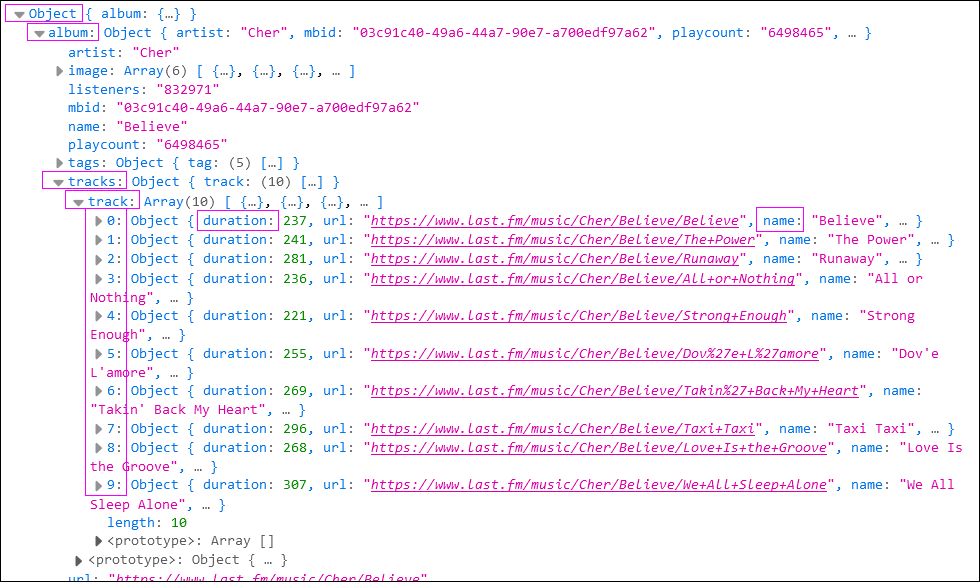Click the tracks property label
Screen dimensions: 980x582
pyautogui.click(x=95, y=182)
